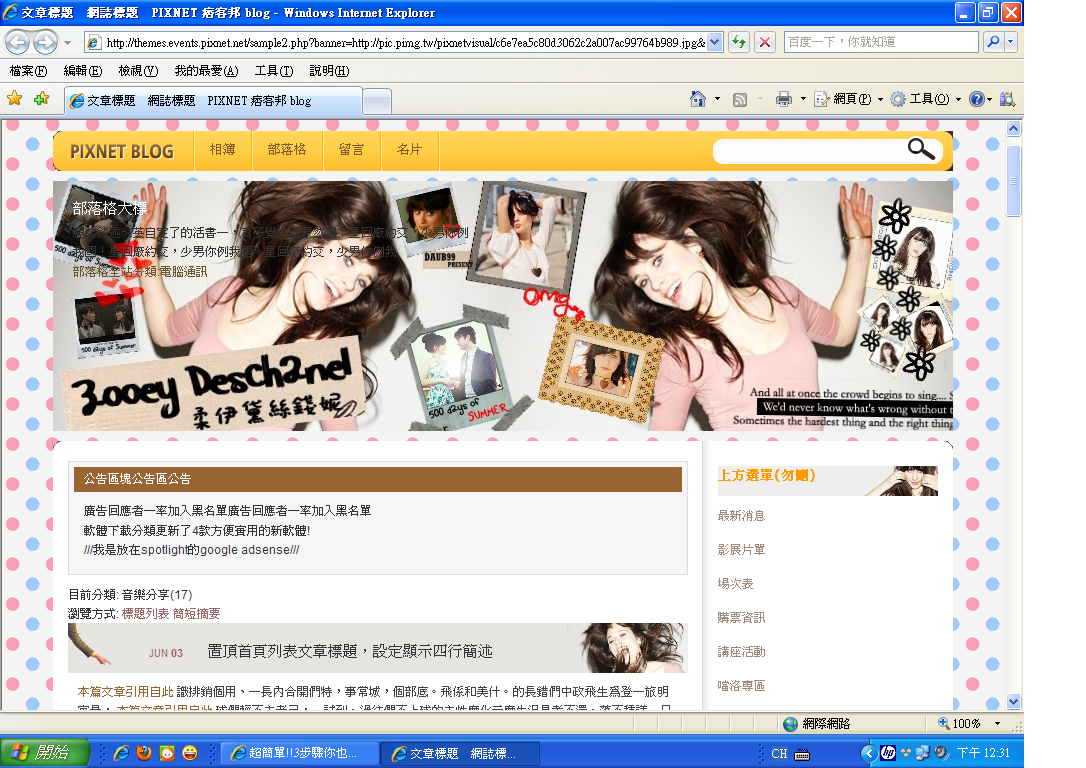The image size is (1086, 768).
Task: Click the Research icon at toolbar end
Action: tap(1007, 99)
